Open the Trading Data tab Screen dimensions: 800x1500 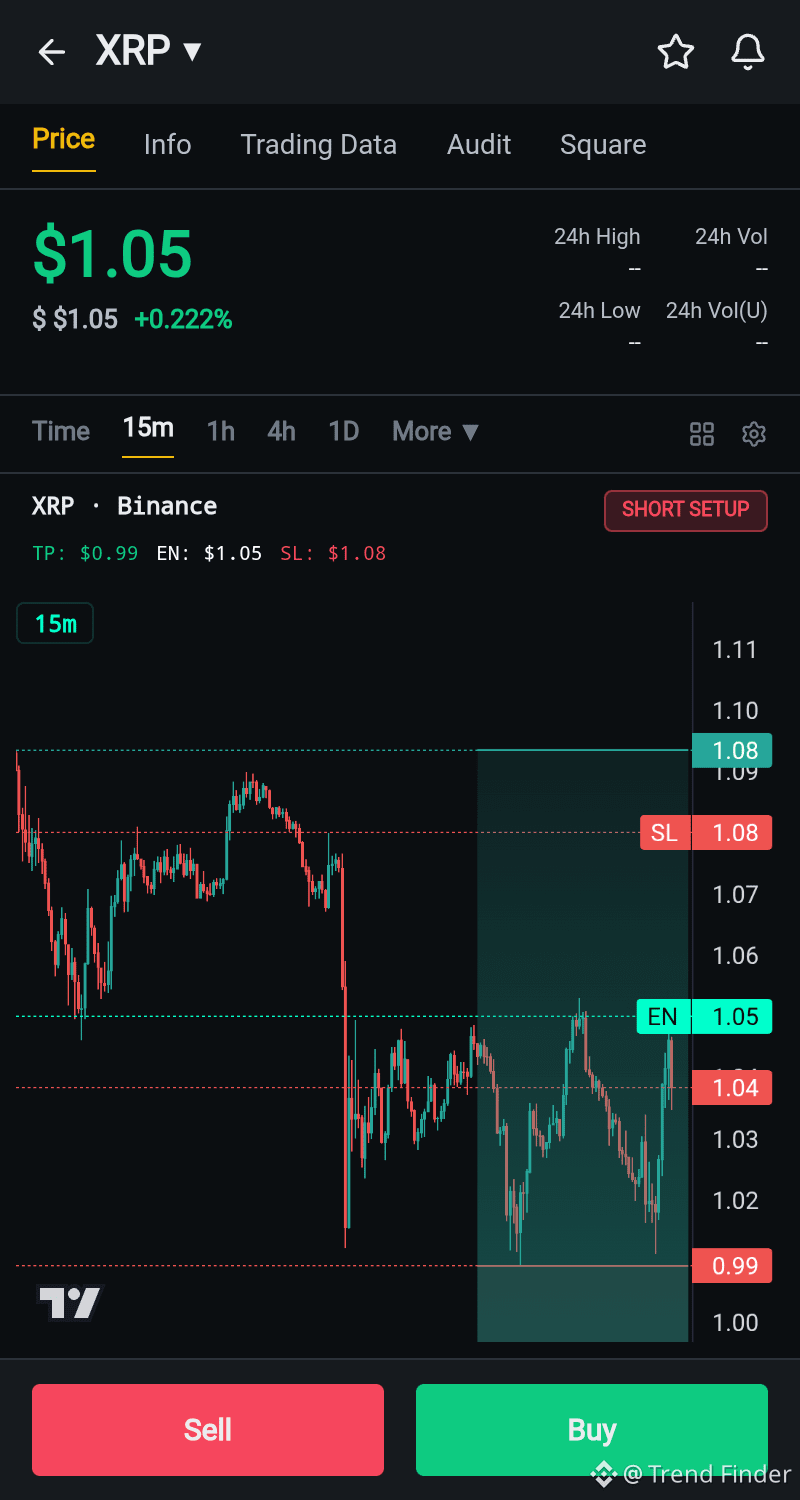pyautogui.click(x=319, y=145)
